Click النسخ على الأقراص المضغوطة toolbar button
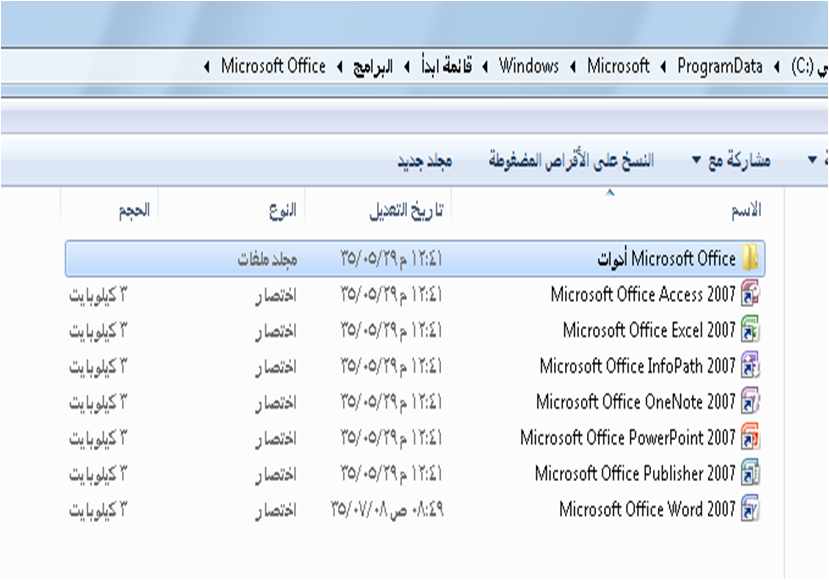 click(x=571, y=160)
